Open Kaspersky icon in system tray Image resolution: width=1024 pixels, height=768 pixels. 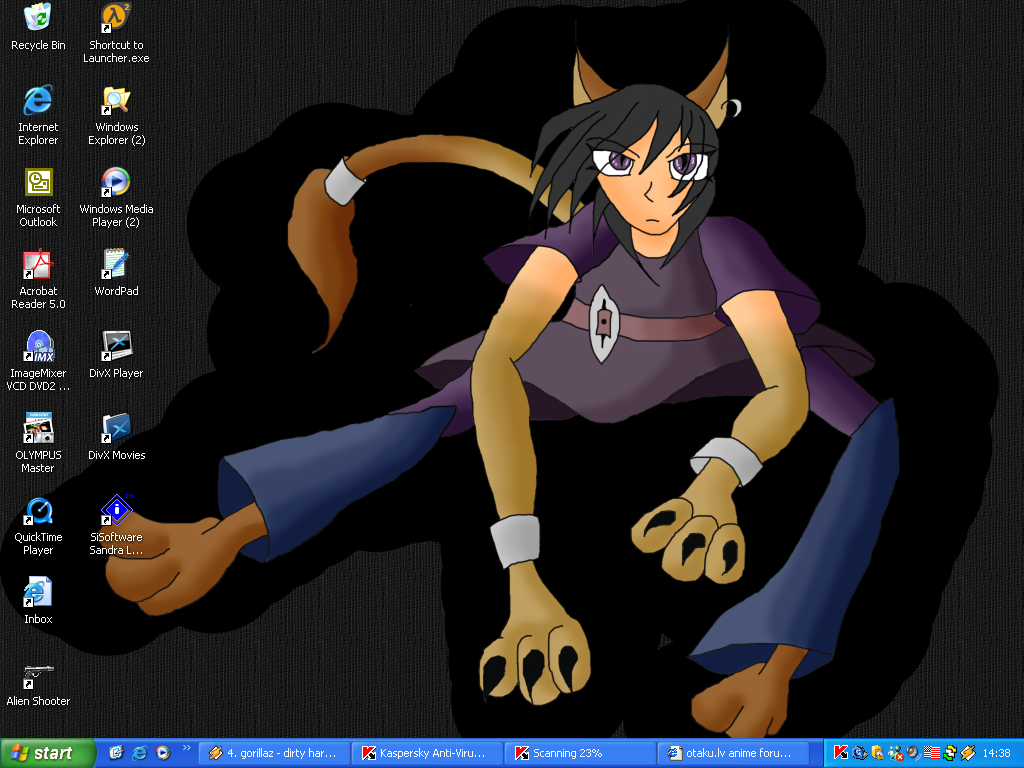pos(840,753)
